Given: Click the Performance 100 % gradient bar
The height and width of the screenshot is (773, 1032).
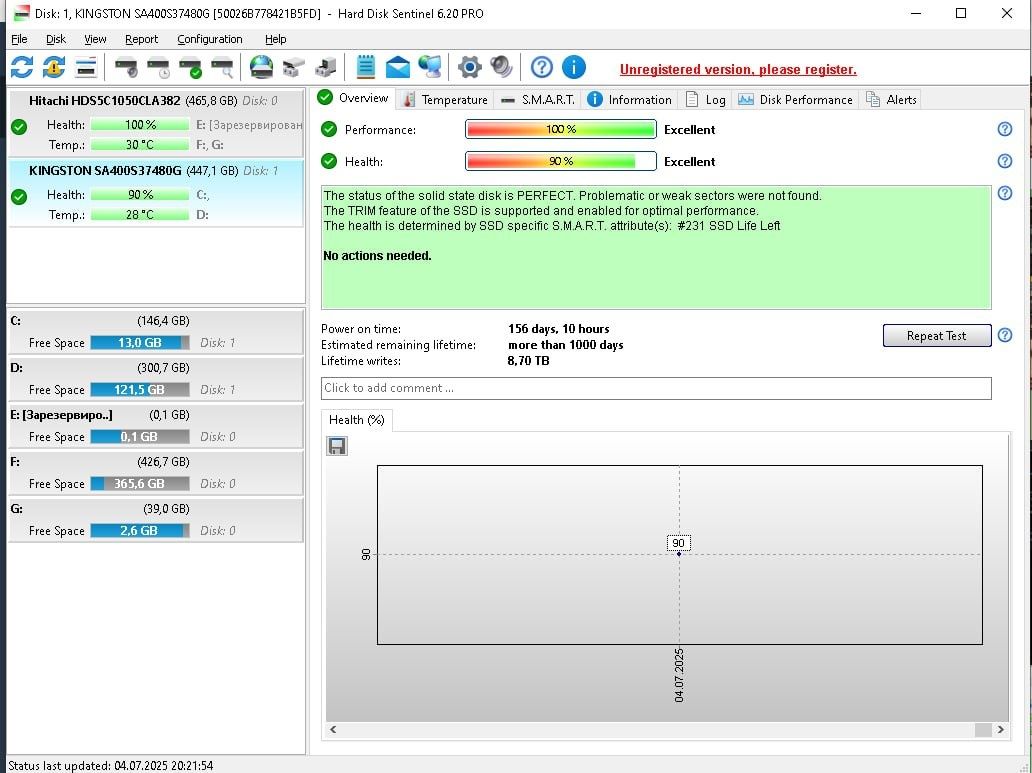Looking at the screenshot, I should pos(561,129).
